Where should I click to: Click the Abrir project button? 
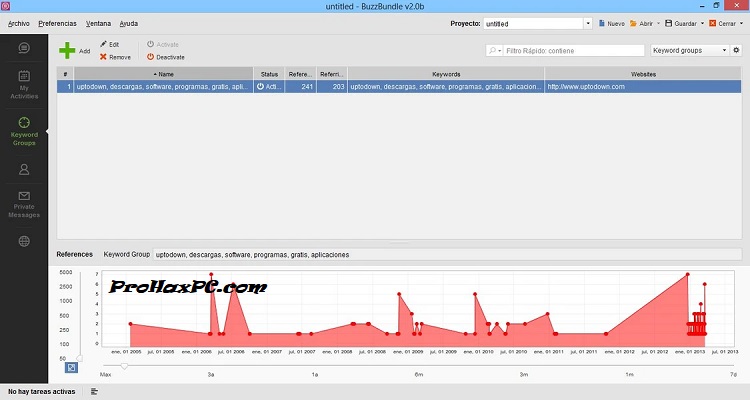tap(641, 23)
